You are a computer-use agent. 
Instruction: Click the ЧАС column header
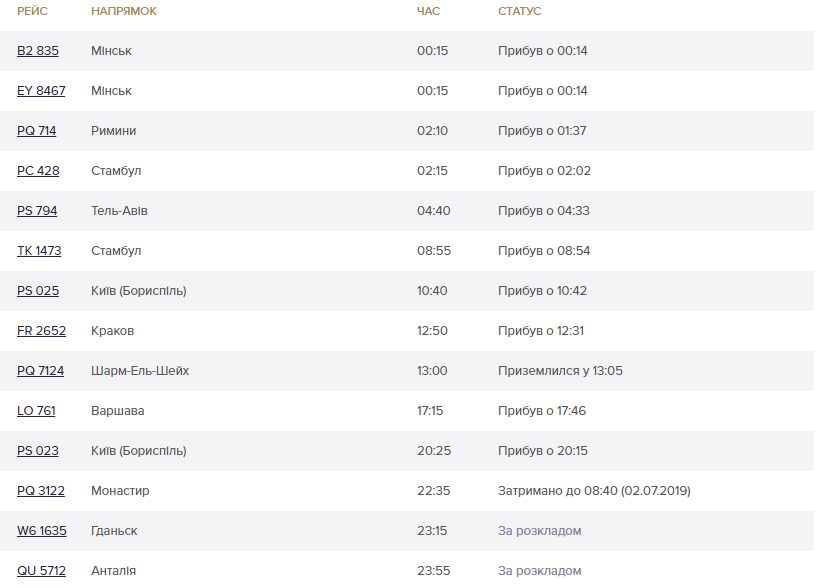428,11
